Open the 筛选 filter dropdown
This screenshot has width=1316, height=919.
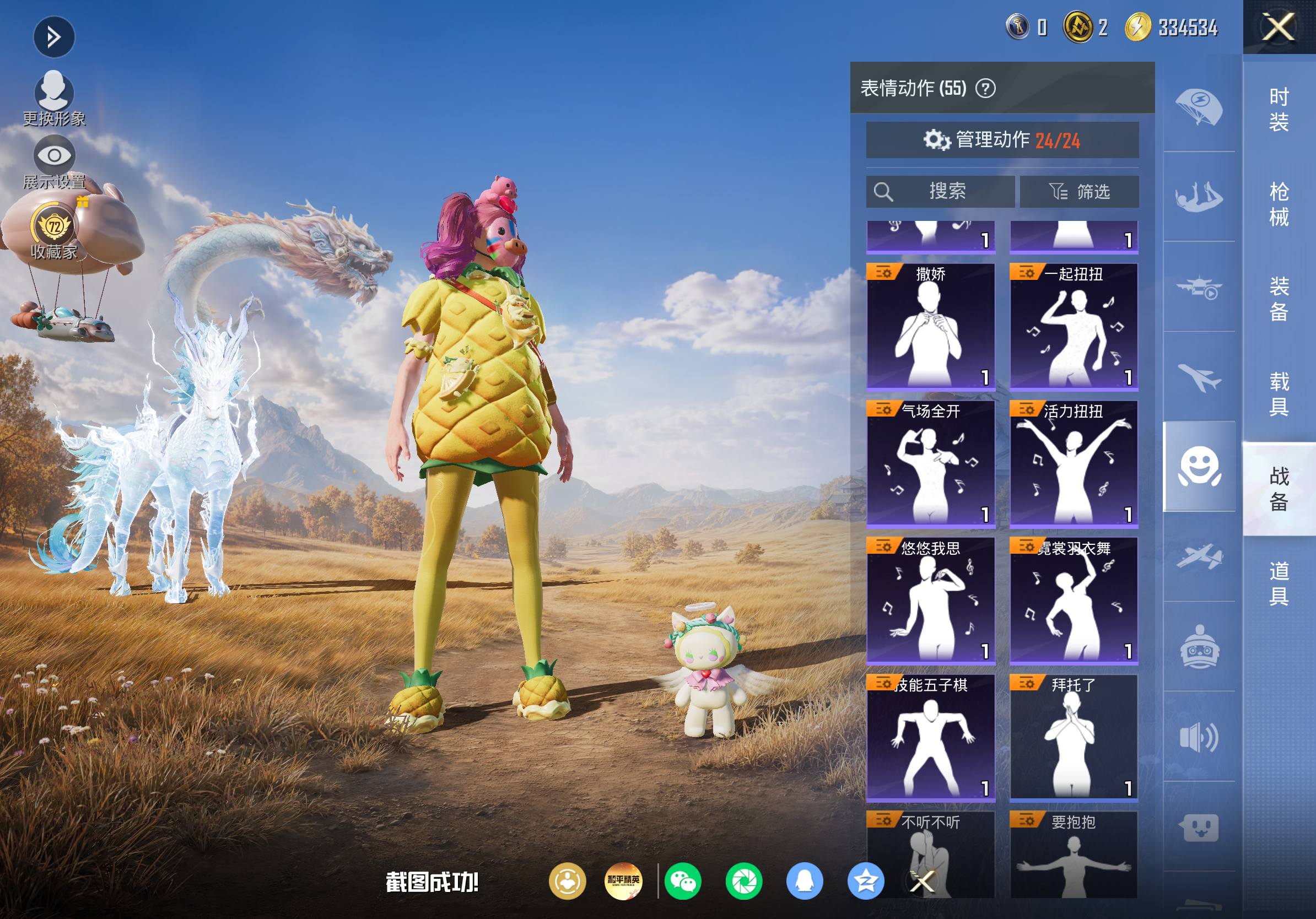(1079, 191)
